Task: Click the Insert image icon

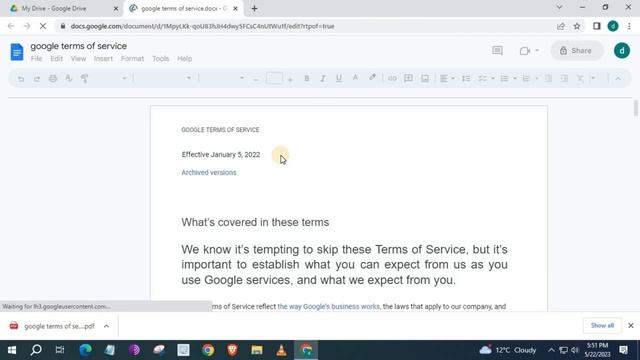Action: pos(425,78)
